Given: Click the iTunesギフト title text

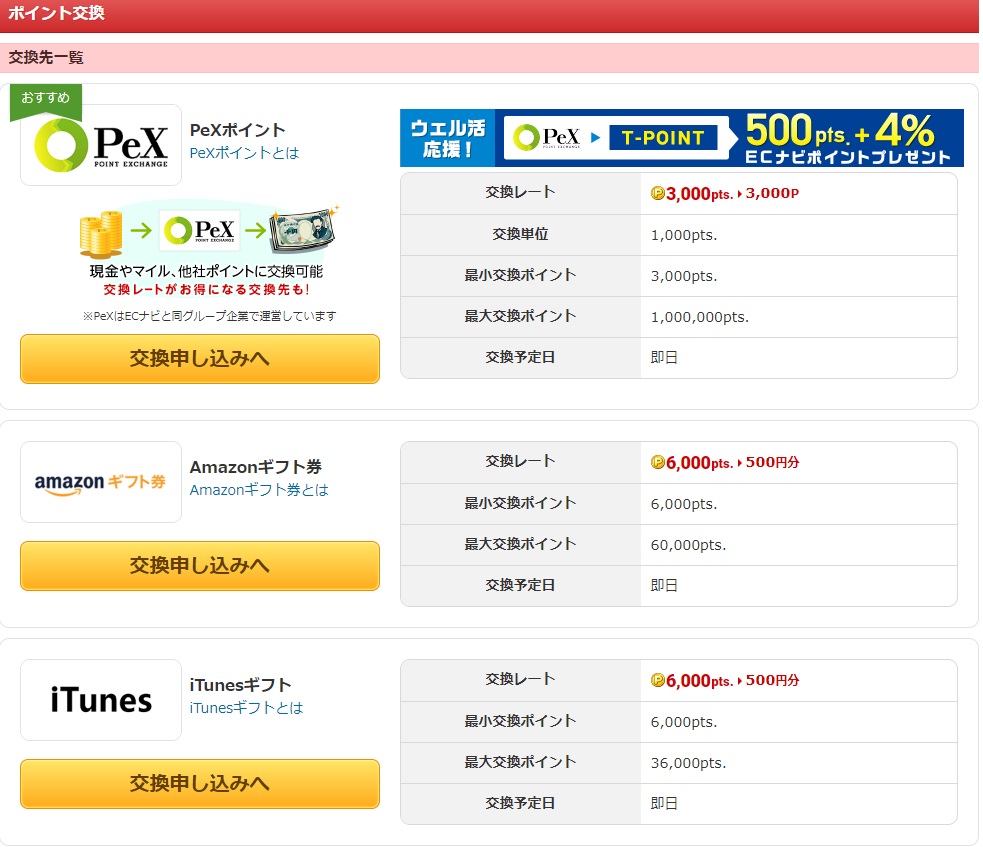Looking at the screenshot, I should 241,685.
